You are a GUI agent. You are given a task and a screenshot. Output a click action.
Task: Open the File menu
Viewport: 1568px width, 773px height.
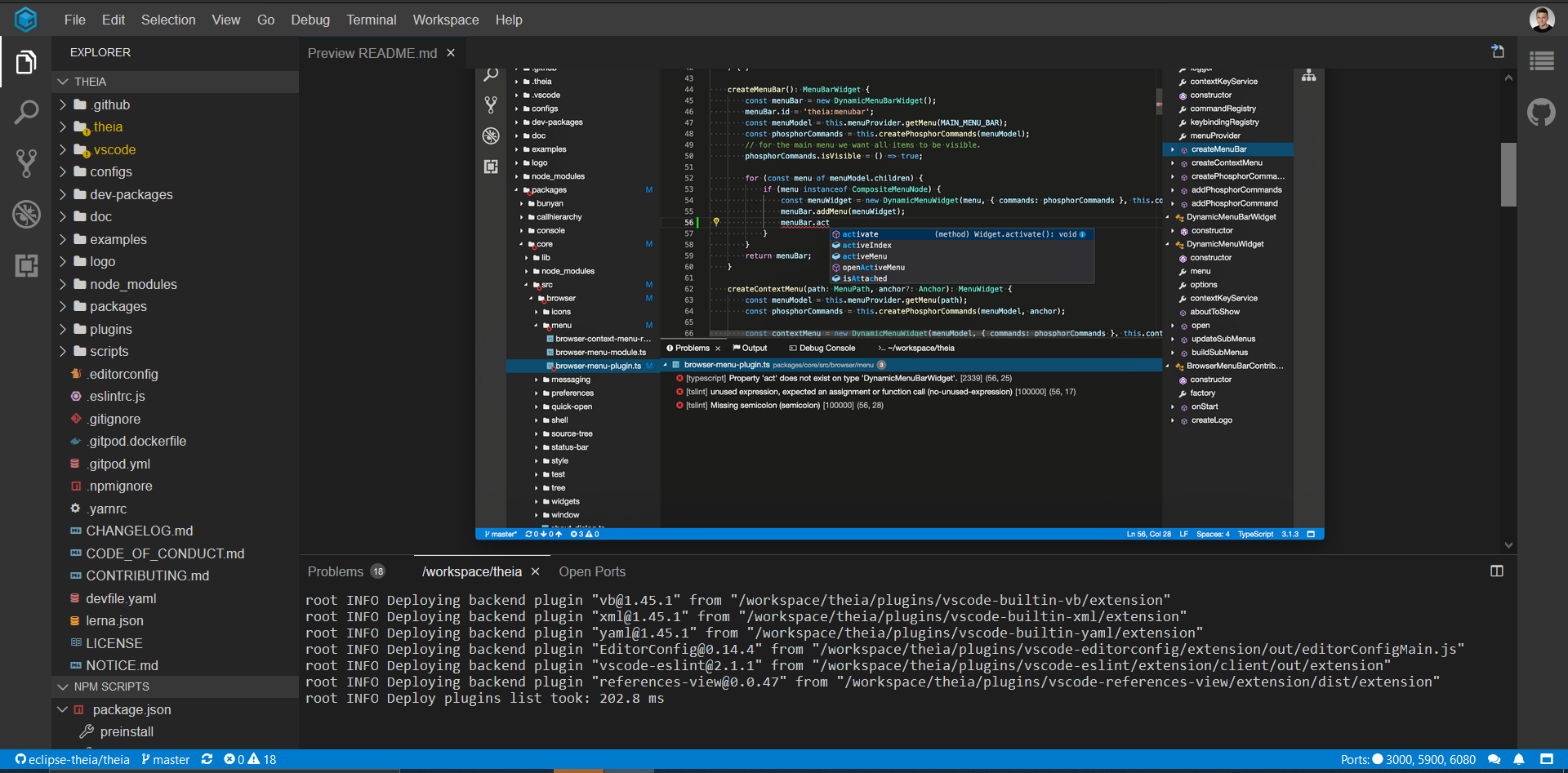click(75, 20)
